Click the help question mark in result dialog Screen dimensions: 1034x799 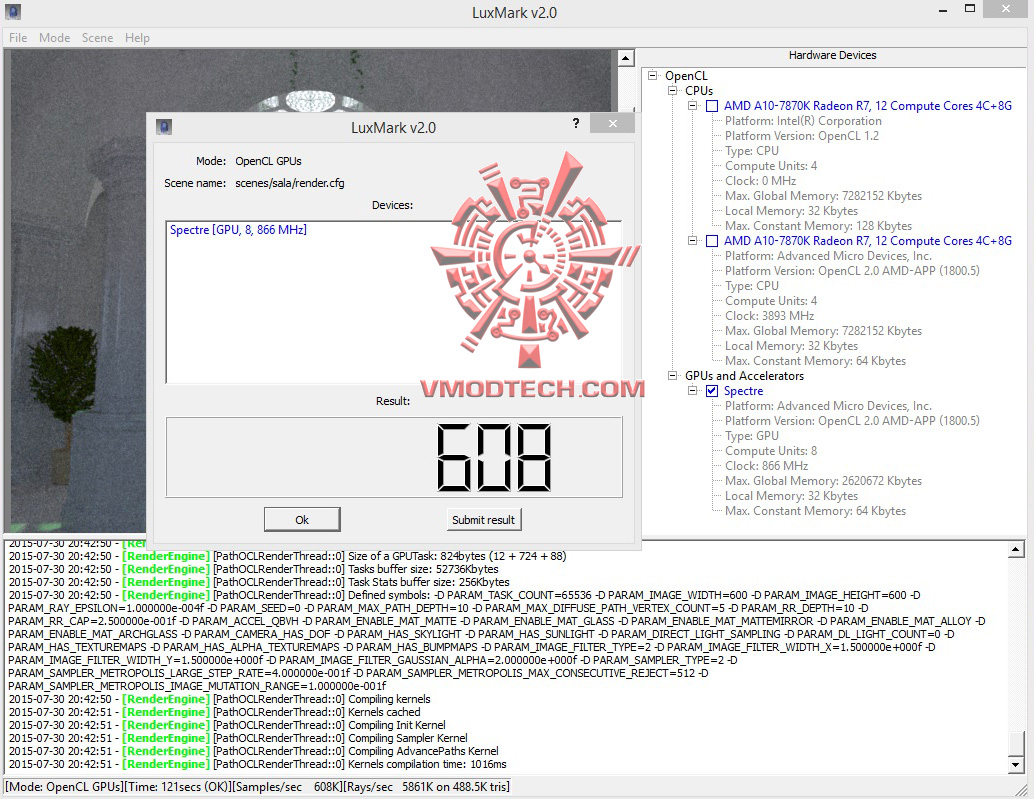[x=576, y=123]
